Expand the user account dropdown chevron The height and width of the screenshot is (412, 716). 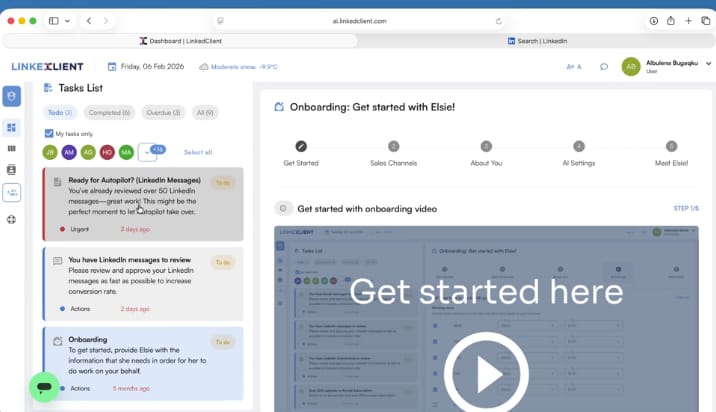click(708, 63)
